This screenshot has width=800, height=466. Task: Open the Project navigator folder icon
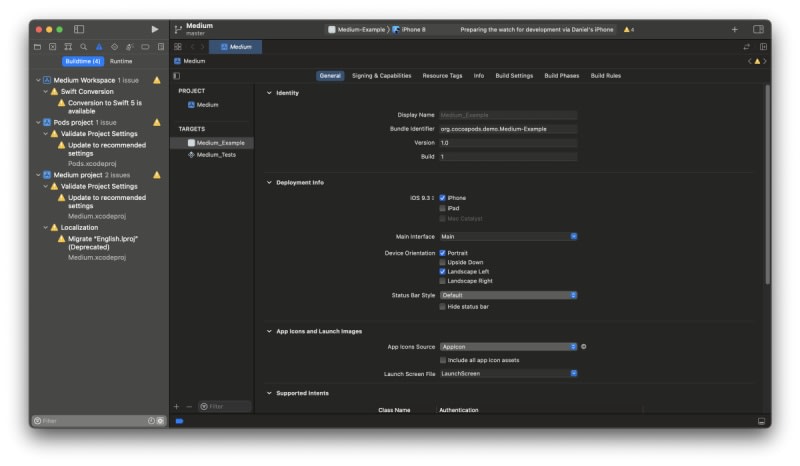click(38, 46)
